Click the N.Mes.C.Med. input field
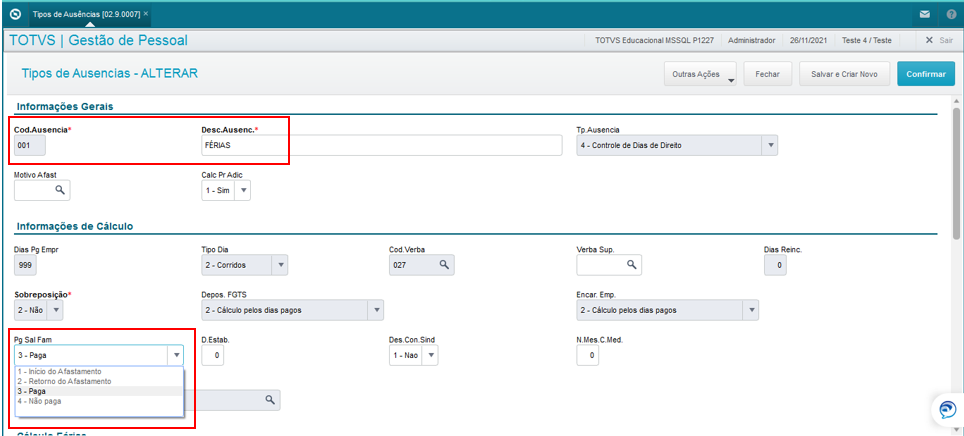The image size is (964, 436). (x=587, y=355)
